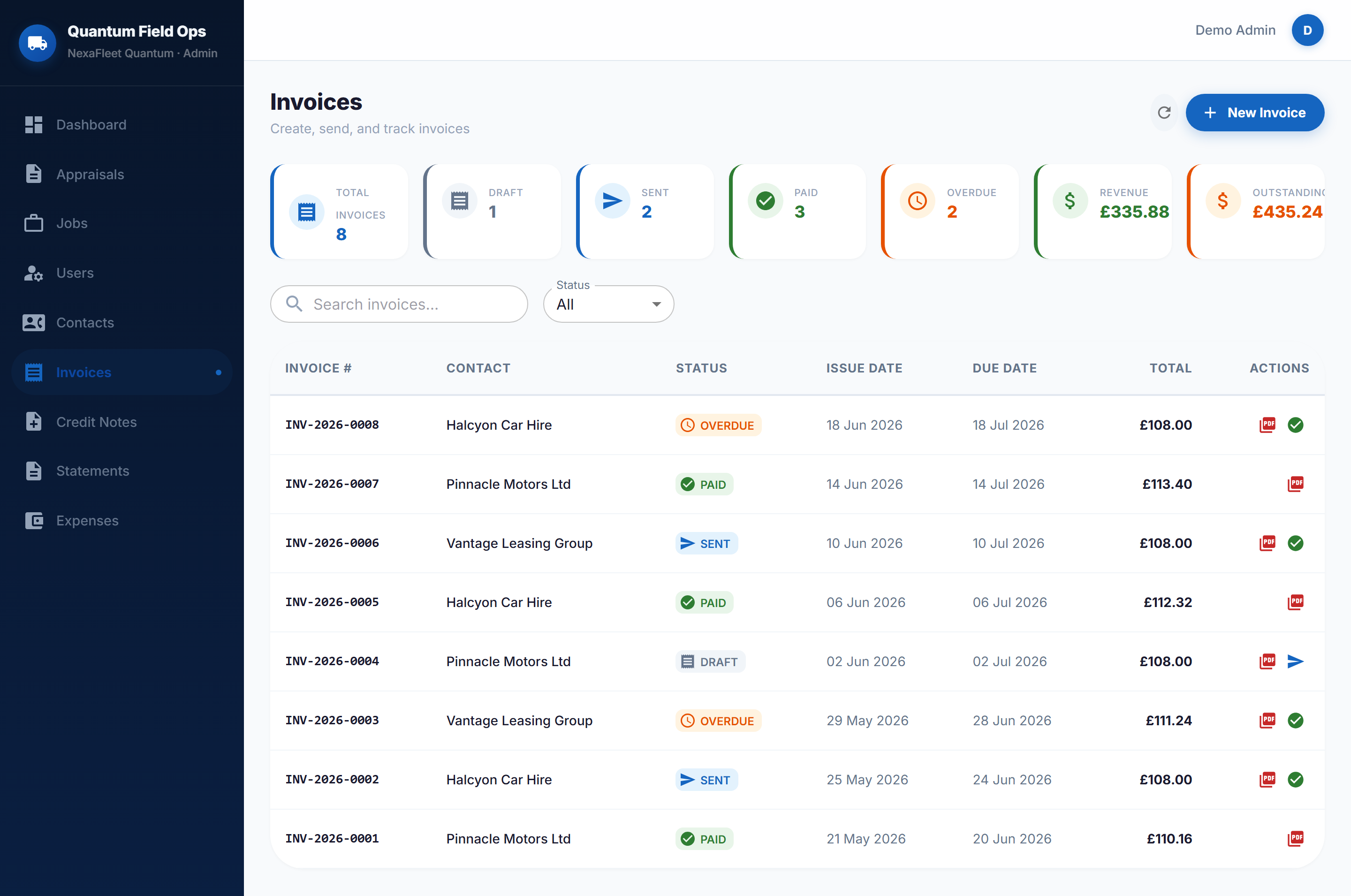Click the ISSUE DATE column header
The height and width of the screenshot is (896, 1351).
(x=864, y=368)
